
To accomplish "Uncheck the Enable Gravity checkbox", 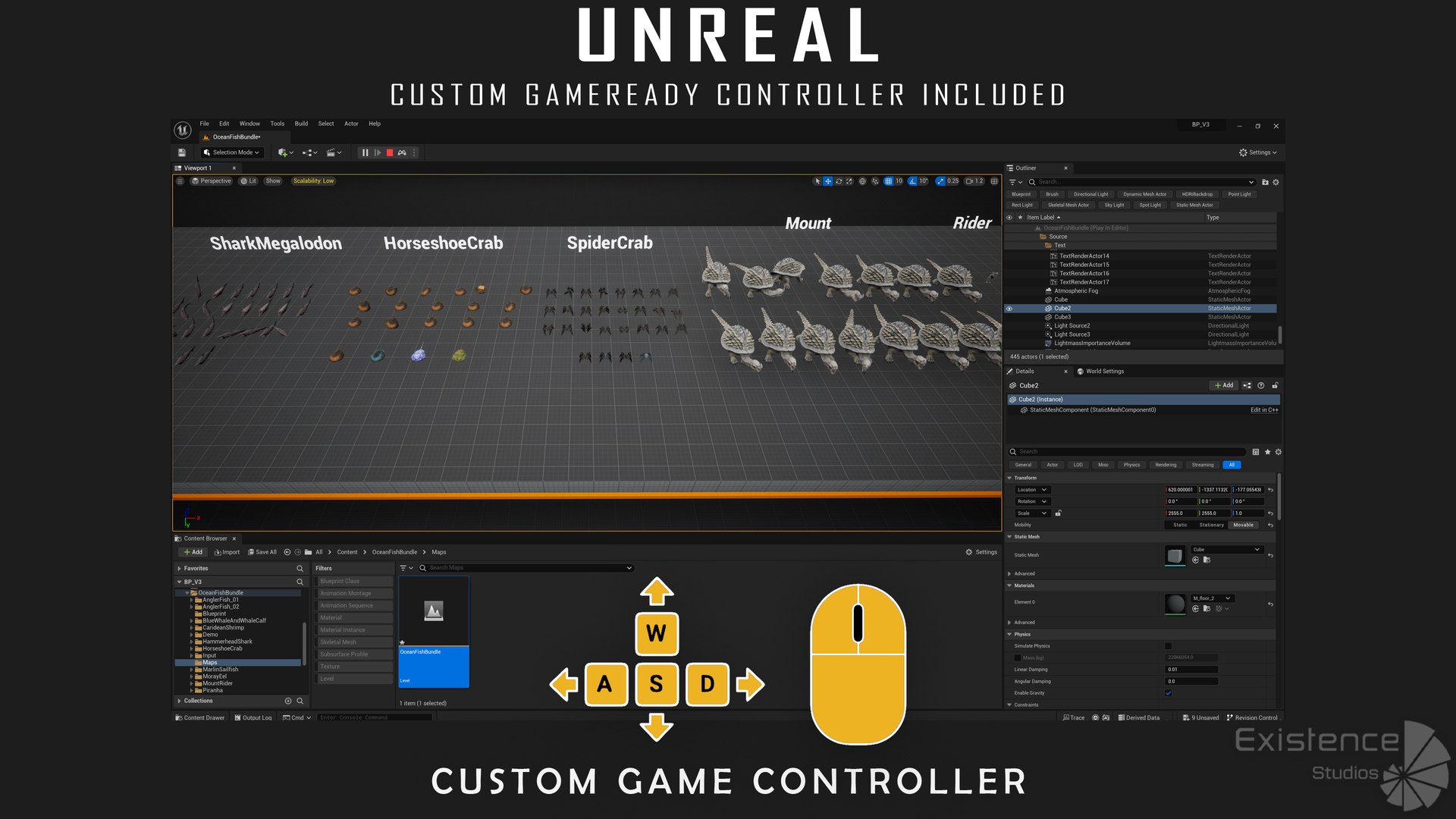I will (1168, 693).
